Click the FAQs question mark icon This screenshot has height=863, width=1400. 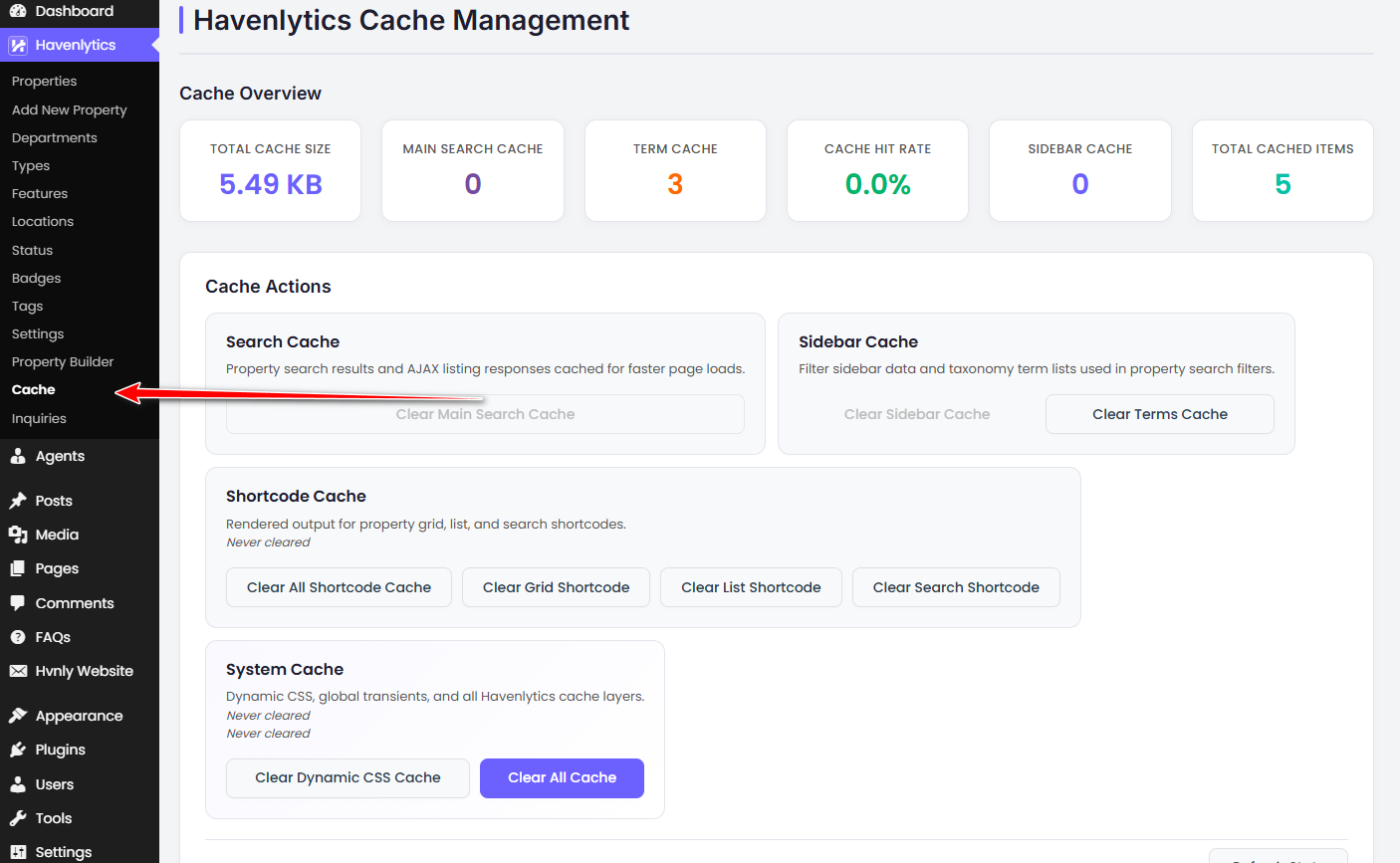tap(18, 637)
